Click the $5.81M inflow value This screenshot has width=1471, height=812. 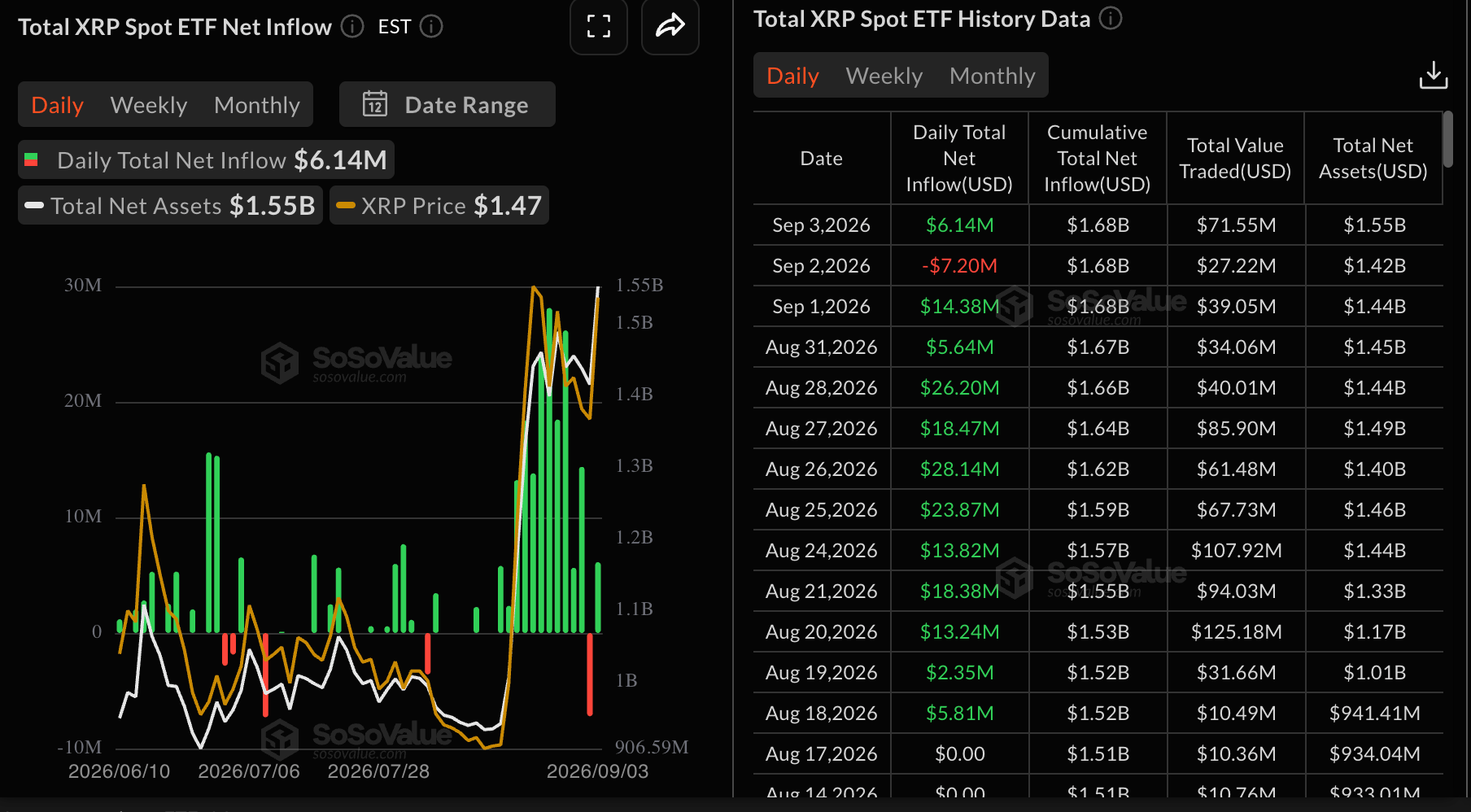click(960, 714)
